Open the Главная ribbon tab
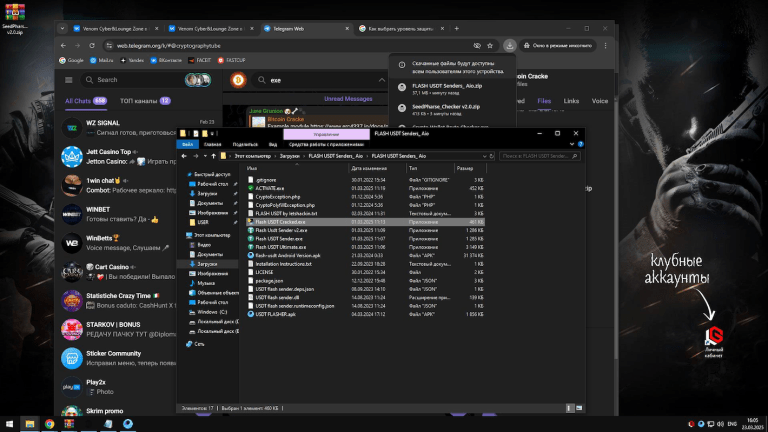 (x=213, y=144)
